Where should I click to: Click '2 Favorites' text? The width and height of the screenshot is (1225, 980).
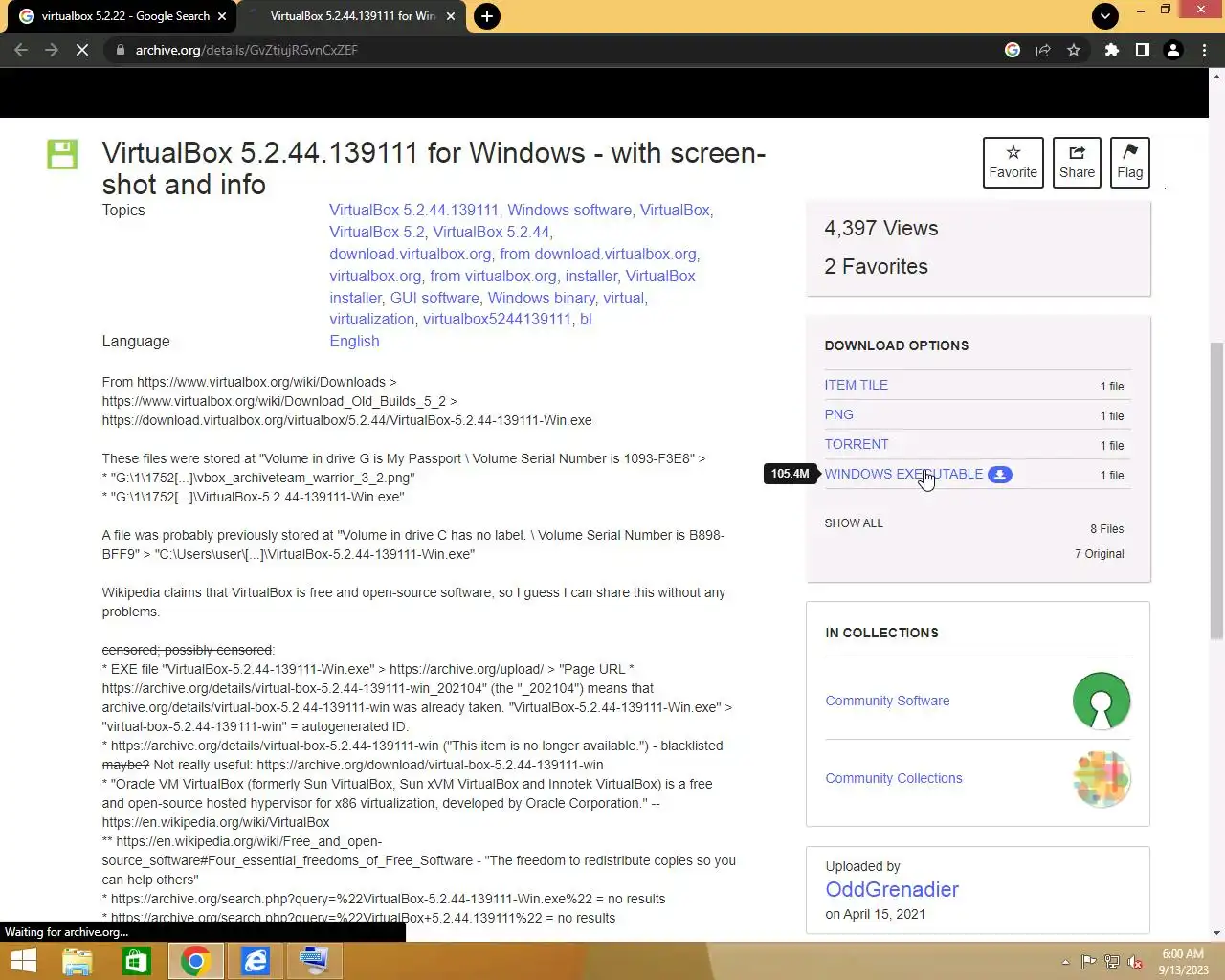[876, 266]
